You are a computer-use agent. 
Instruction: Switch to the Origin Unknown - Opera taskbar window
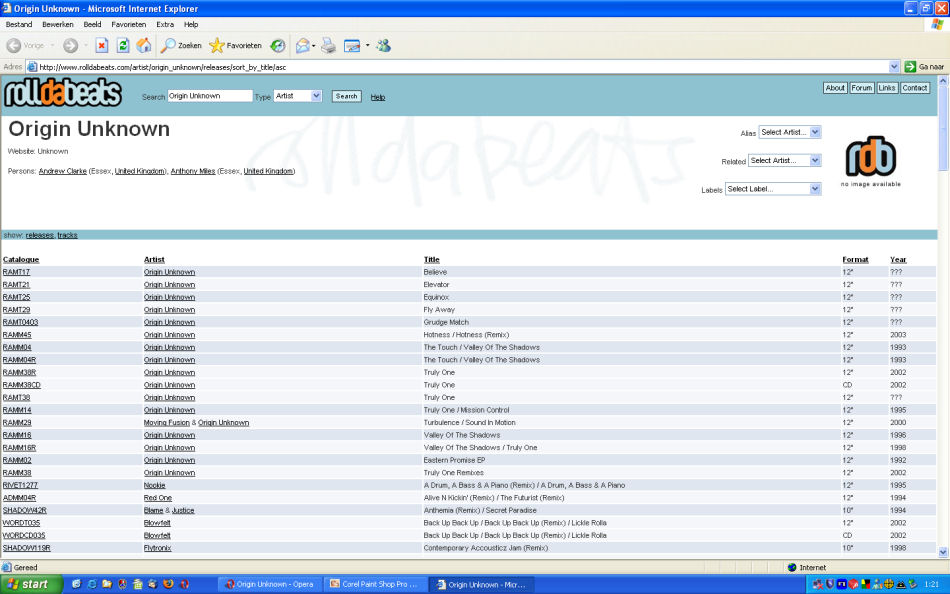270,584
